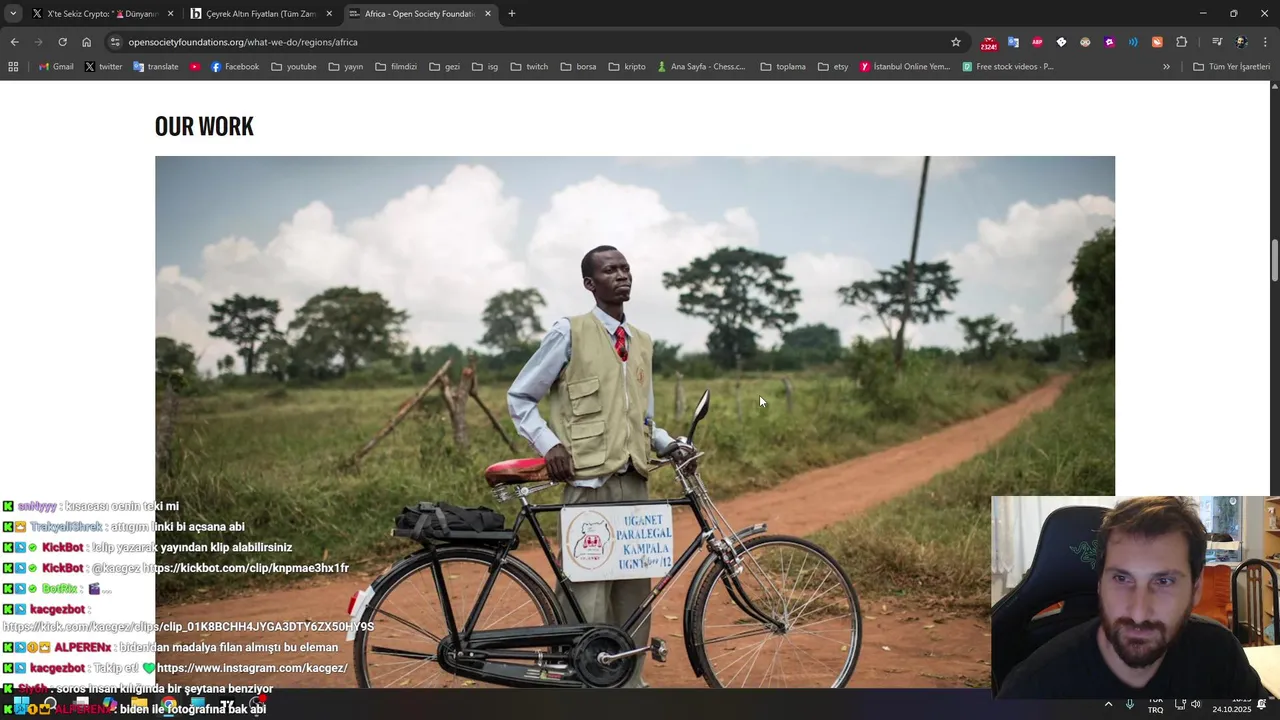Open the Facebook bookmark
The height and width of the screenshot is (720, 1280).
point(235,67)
